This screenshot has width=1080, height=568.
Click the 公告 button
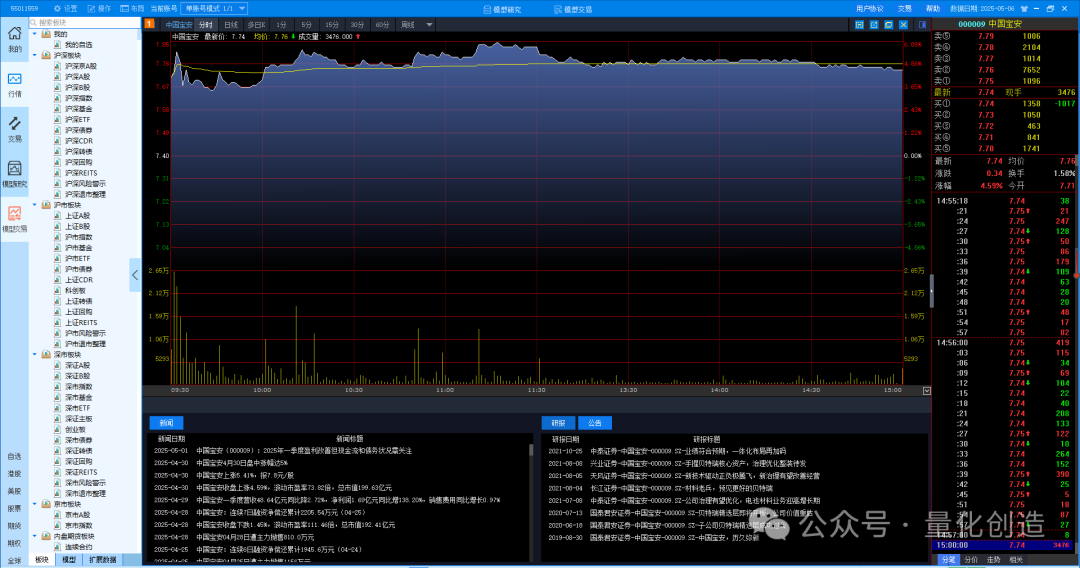594,423
